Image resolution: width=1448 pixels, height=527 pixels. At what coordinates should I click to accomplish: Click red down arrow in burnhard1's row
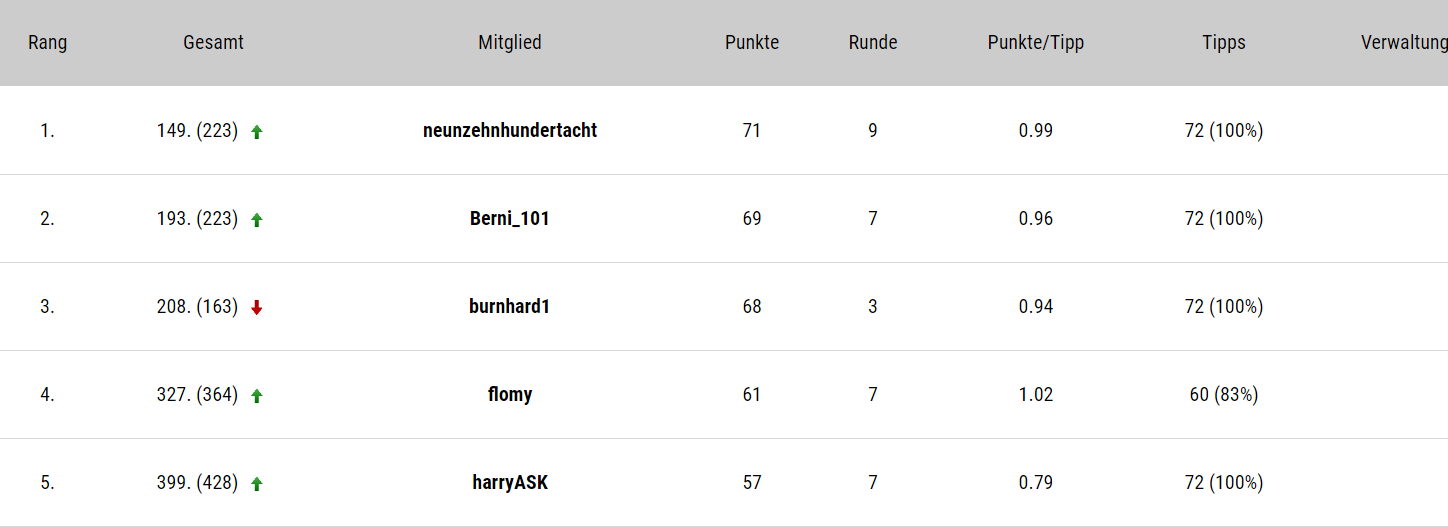(257, 308)
